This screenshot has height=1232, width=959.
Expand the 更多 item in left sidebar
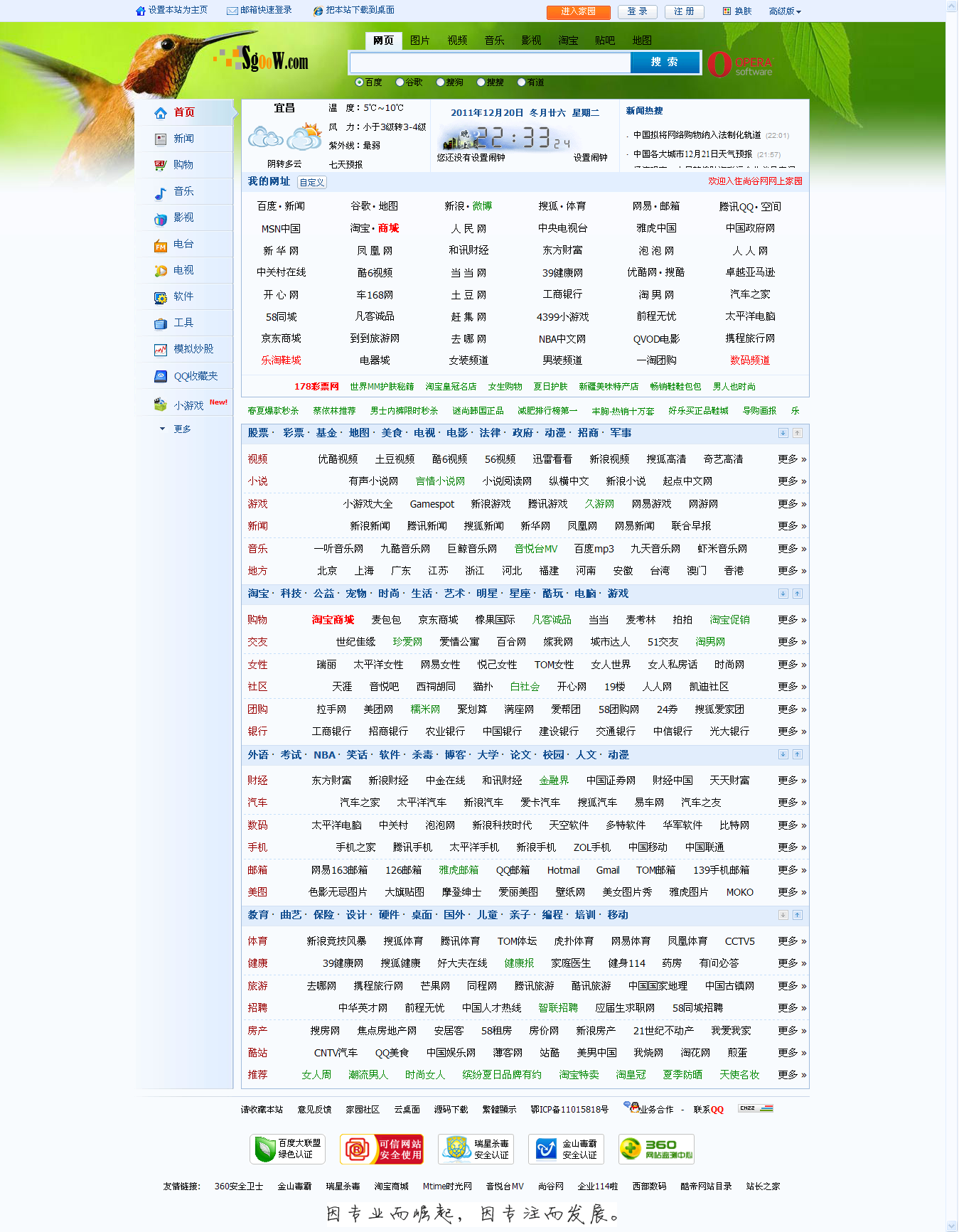click(182, 429)
